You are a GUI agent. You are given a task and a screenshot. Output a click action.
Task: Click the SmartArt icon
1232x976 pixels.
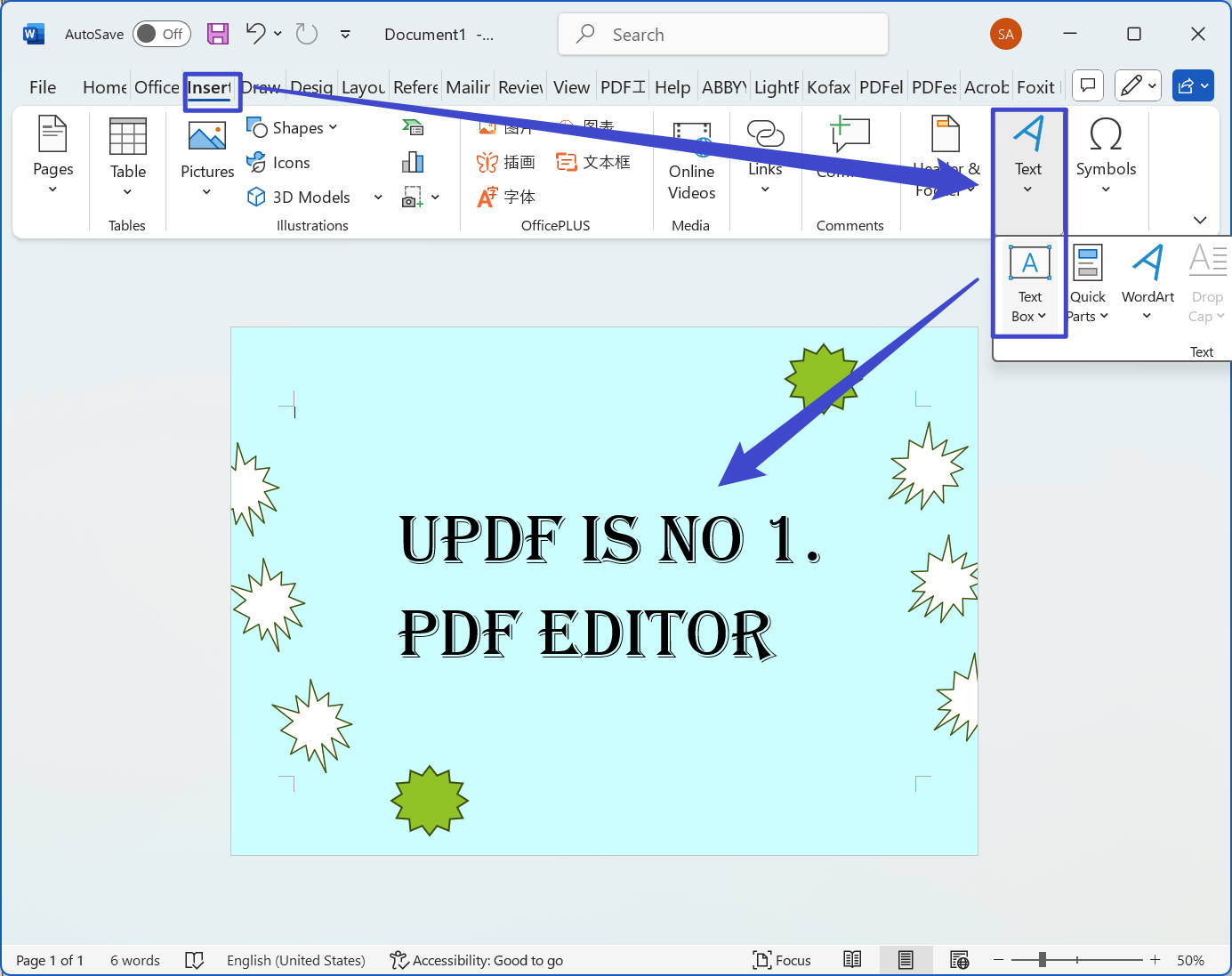[x=413, y=128]
